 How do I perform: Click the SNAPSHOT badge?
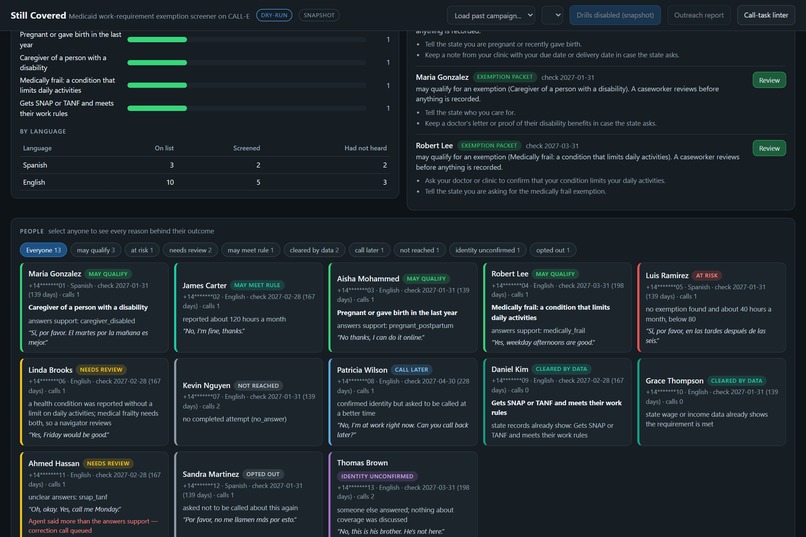coord(319,15)
